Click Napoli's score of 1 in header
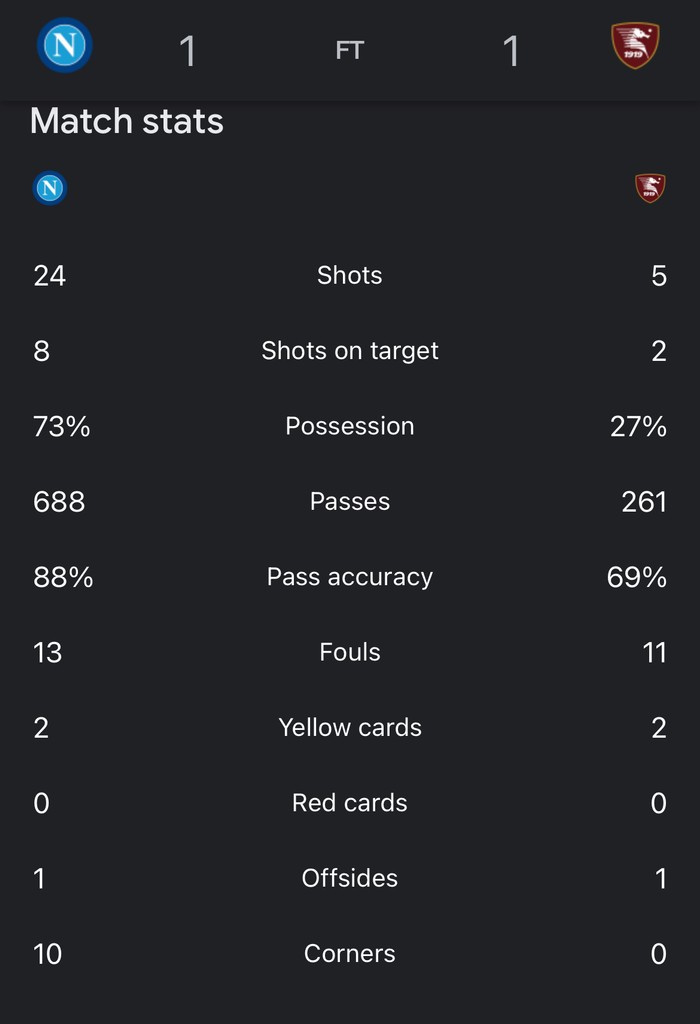The height and width of the screenshot is (1024, 700). point(187,51)
